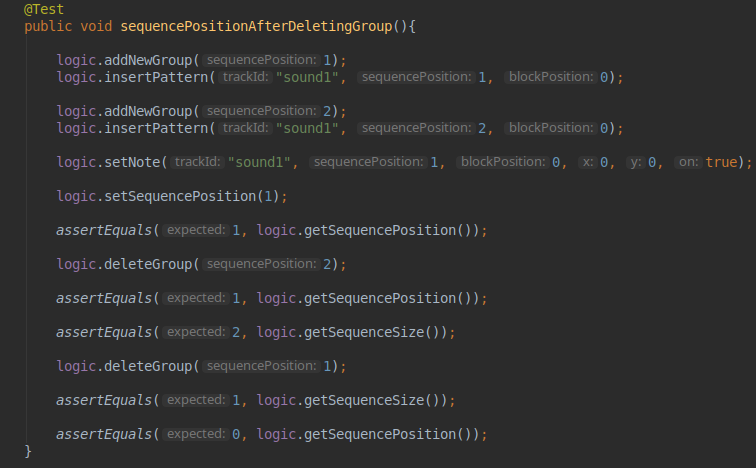Click getSequencePosition on the expected 0 line
This screenshot has height=468, width=756.
[380, 434]
